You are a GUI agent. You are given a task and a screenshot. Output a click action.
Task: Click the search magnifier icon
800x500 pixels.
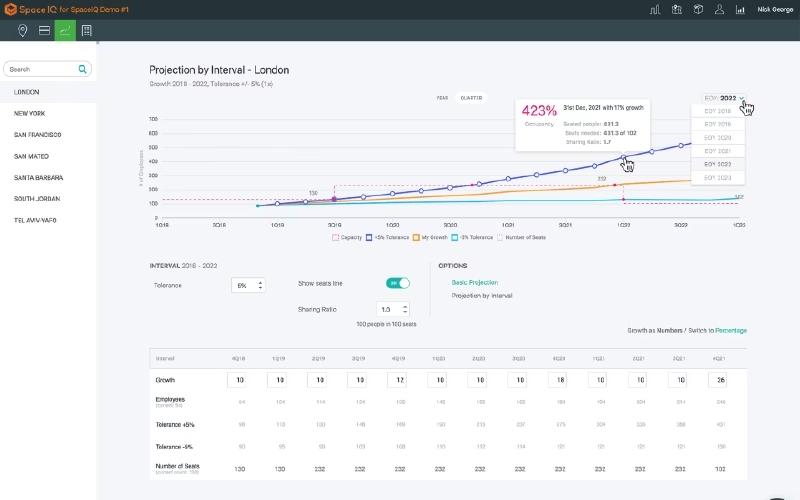83,69
